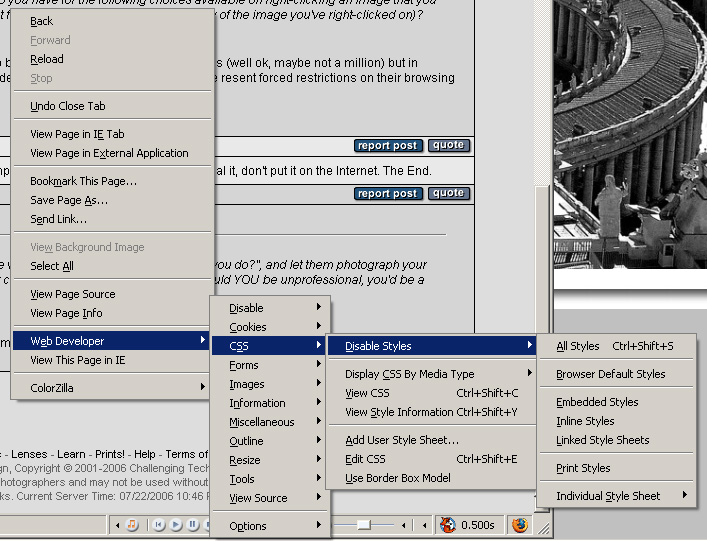Choose Edit CSS menu entry
Image resolution: width=707 pixels, height=541 pixels.
coord(432,459)
